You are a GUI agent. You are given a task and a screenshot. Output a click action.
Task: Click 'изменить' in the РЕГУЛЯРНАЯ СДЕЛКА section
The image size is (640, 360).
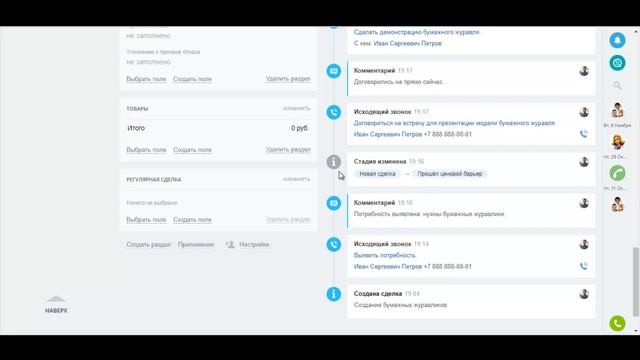click(x=296, y=179)
